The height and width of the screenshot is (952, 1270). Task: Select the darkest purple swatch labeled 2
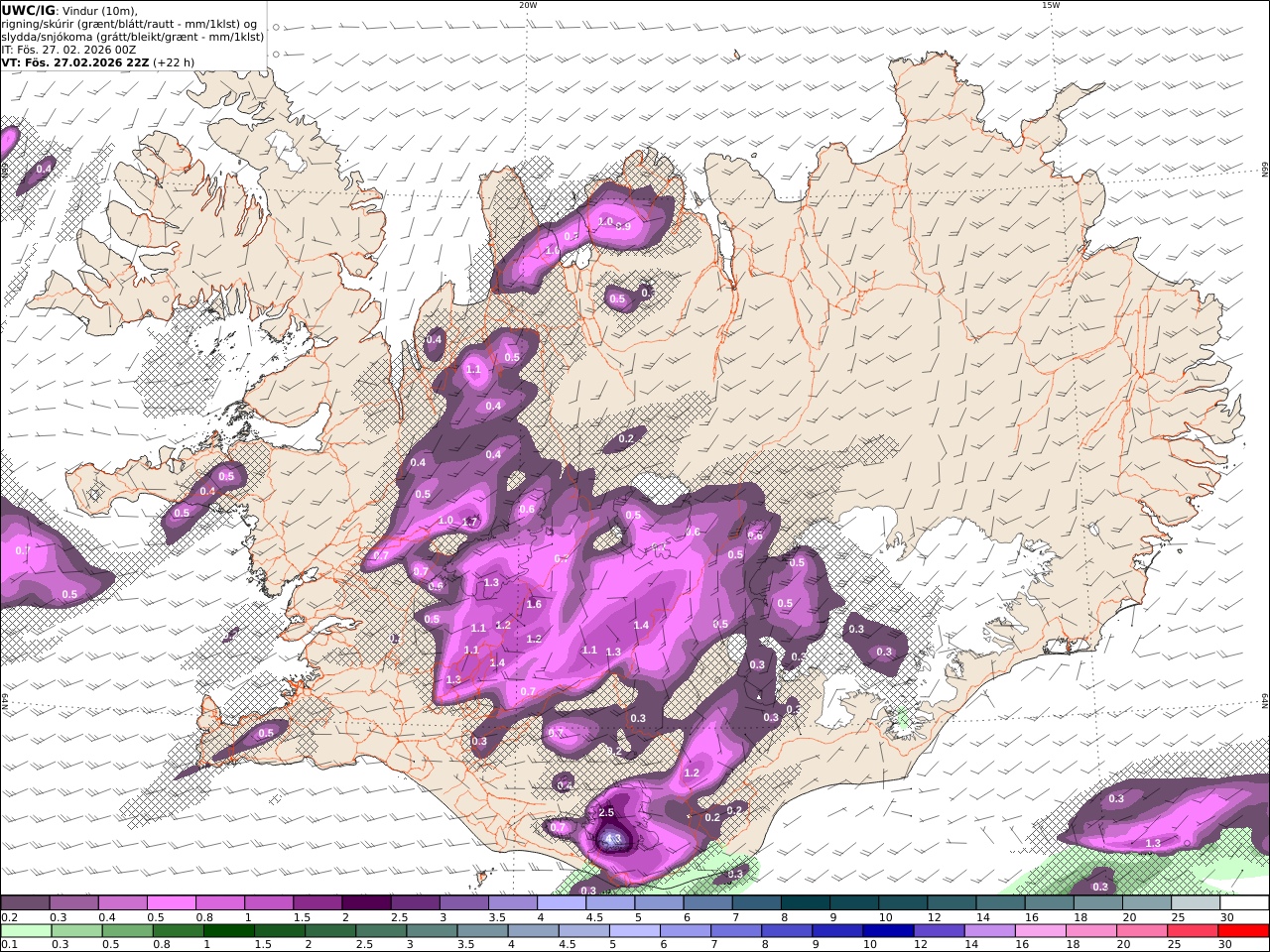366,903
